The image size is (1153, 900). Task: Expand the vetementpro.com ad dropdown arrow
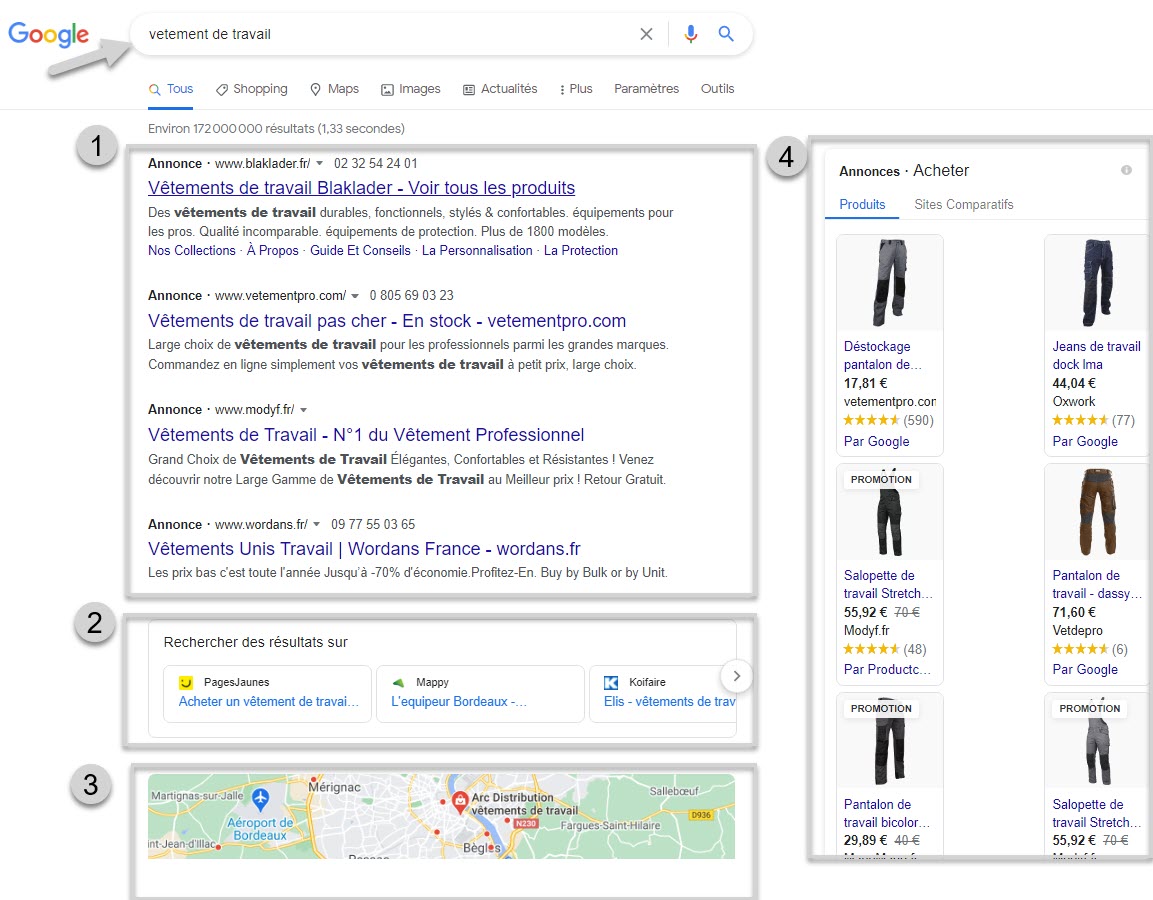point(355,296)
